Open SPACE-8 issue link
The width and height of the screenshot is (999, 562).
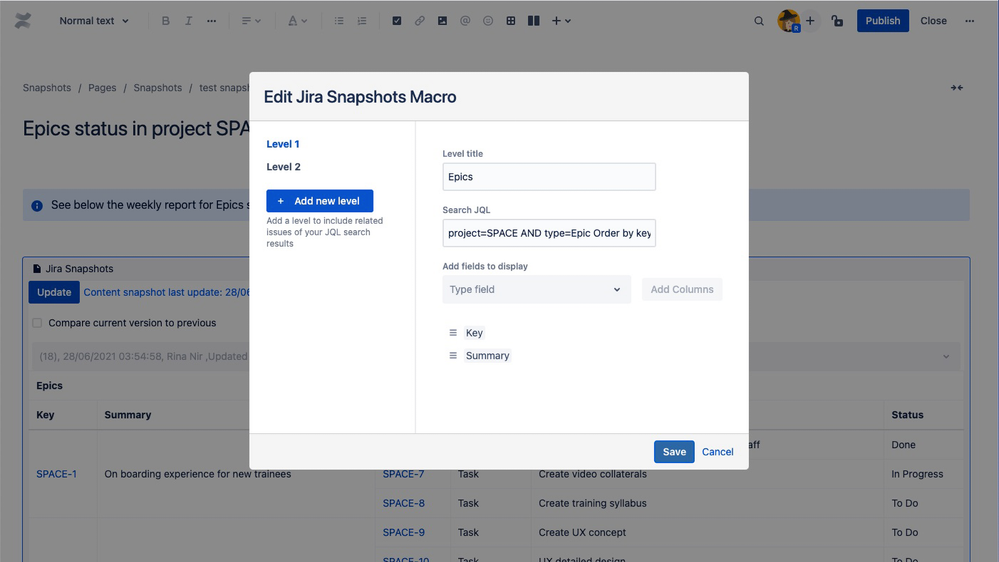(404, 503)
